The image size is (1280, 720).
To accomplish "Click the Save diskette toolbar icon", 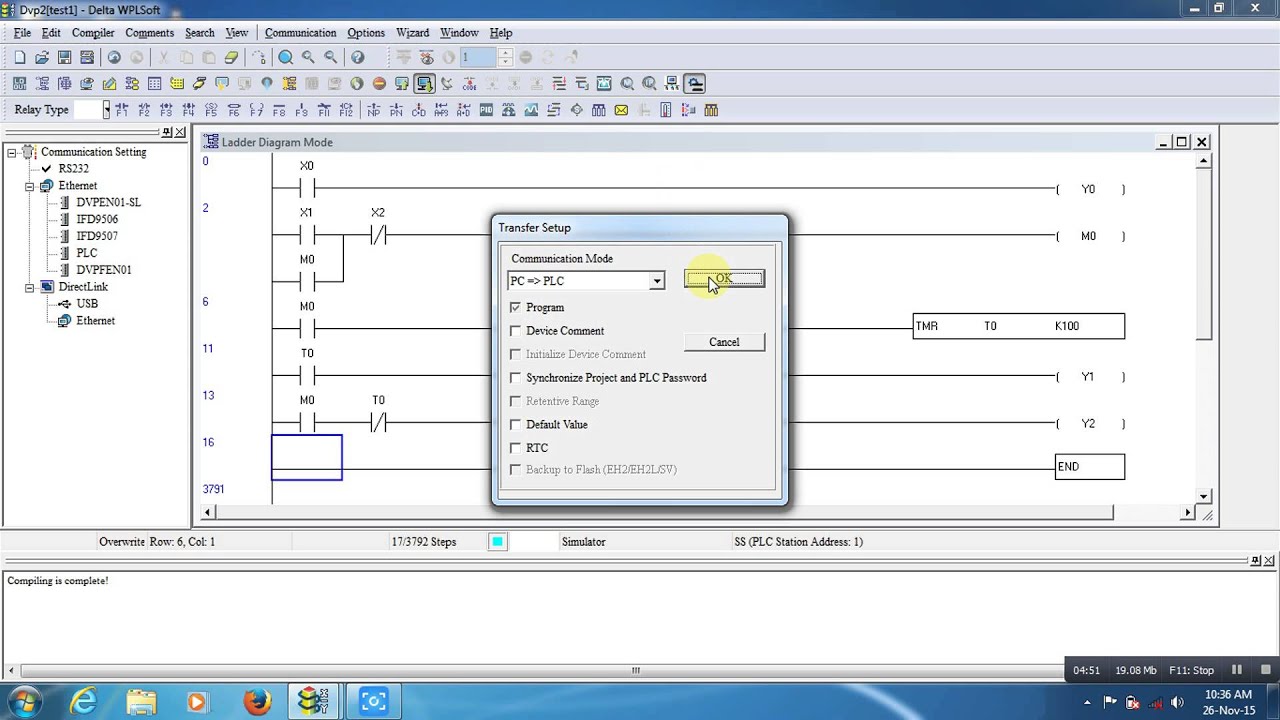I will click(64, 58).
